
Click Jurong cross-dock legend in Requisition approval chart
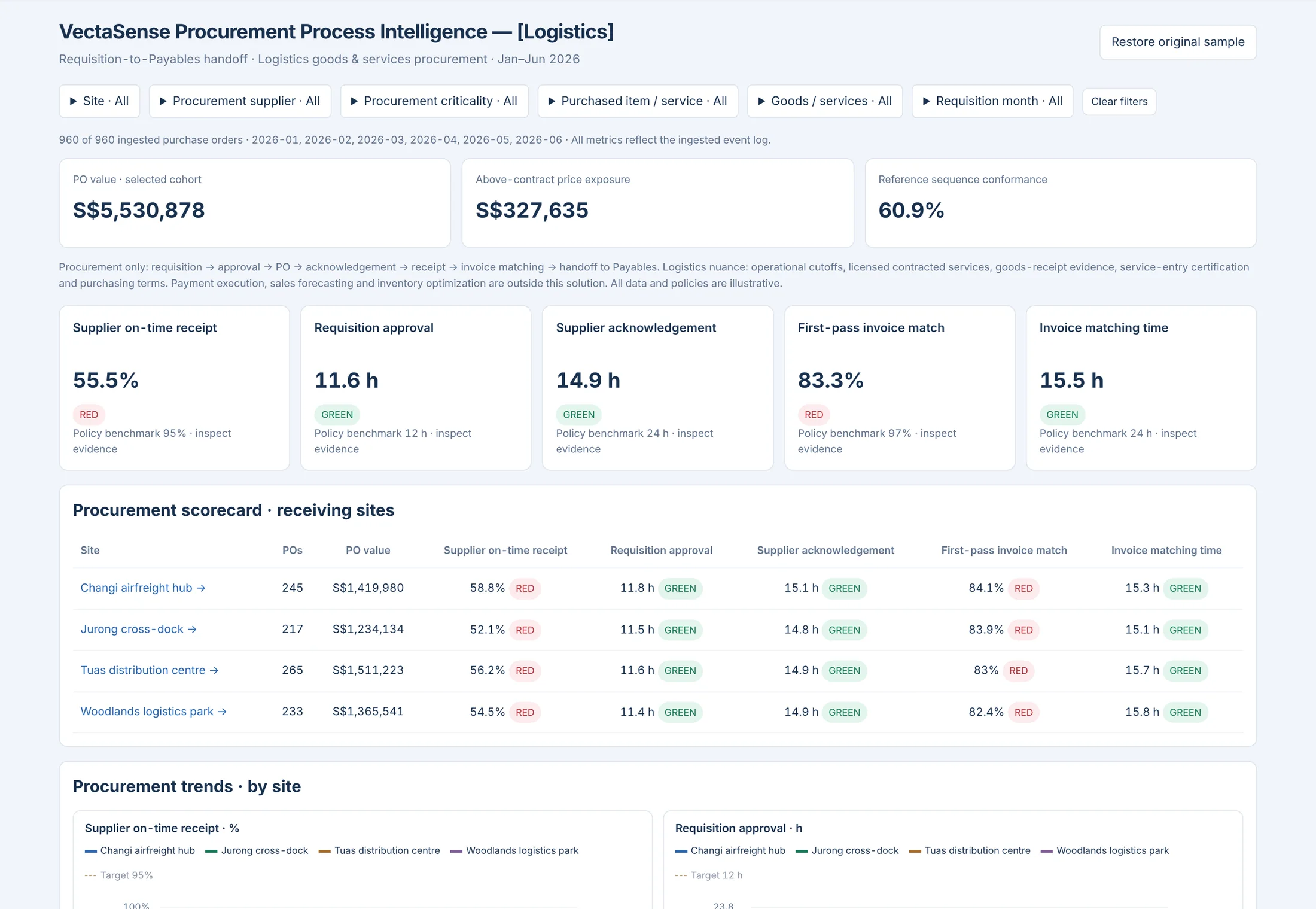point(847,850)
